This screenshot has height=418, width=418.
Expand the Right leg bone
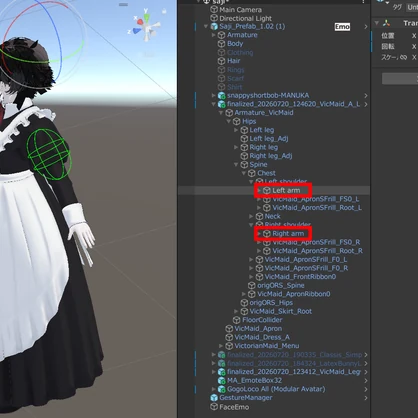coord(236,147)
